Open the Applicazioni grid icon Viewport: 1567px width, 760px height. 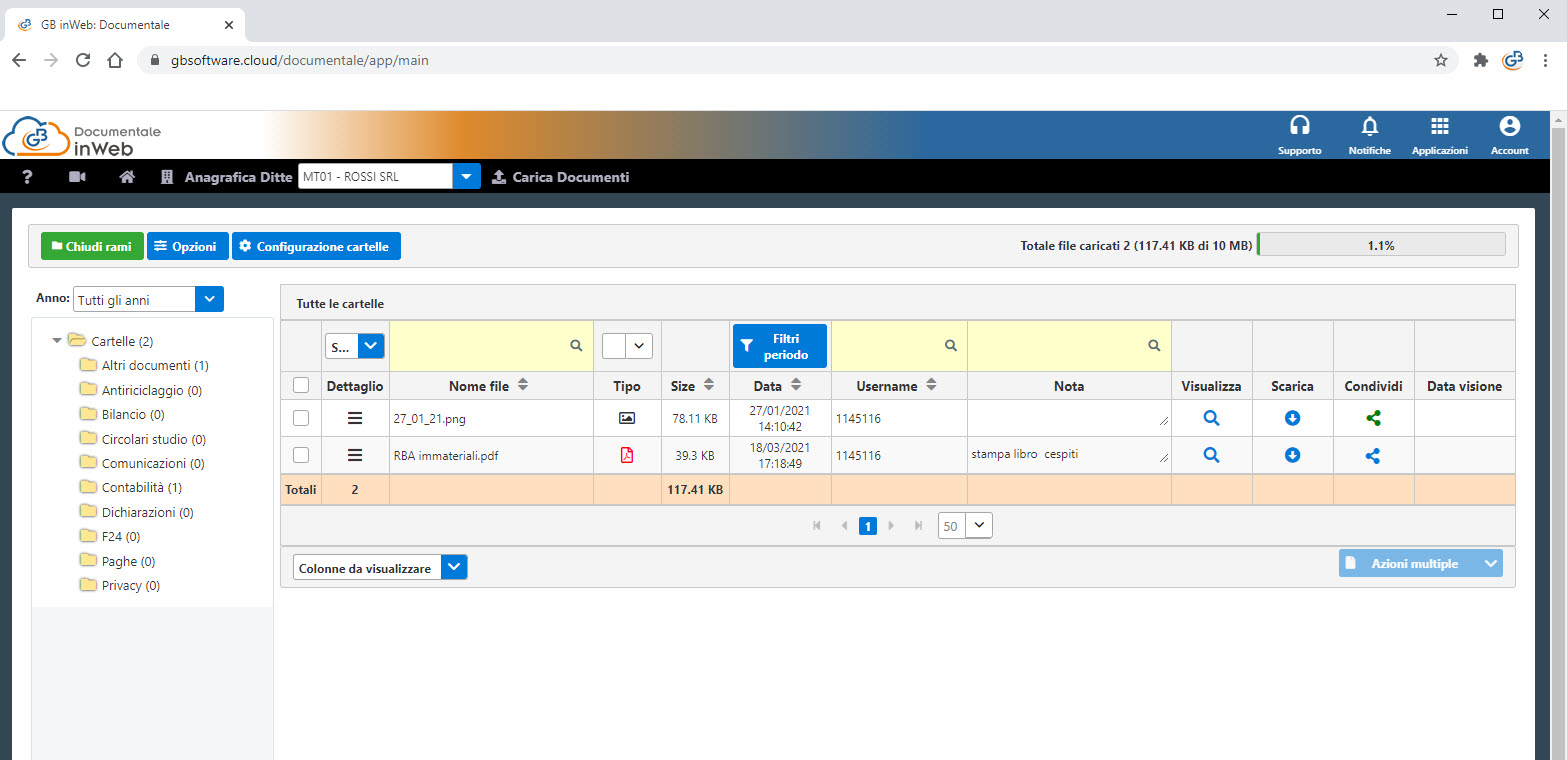pyautogui.click(x=1439, y=127)
